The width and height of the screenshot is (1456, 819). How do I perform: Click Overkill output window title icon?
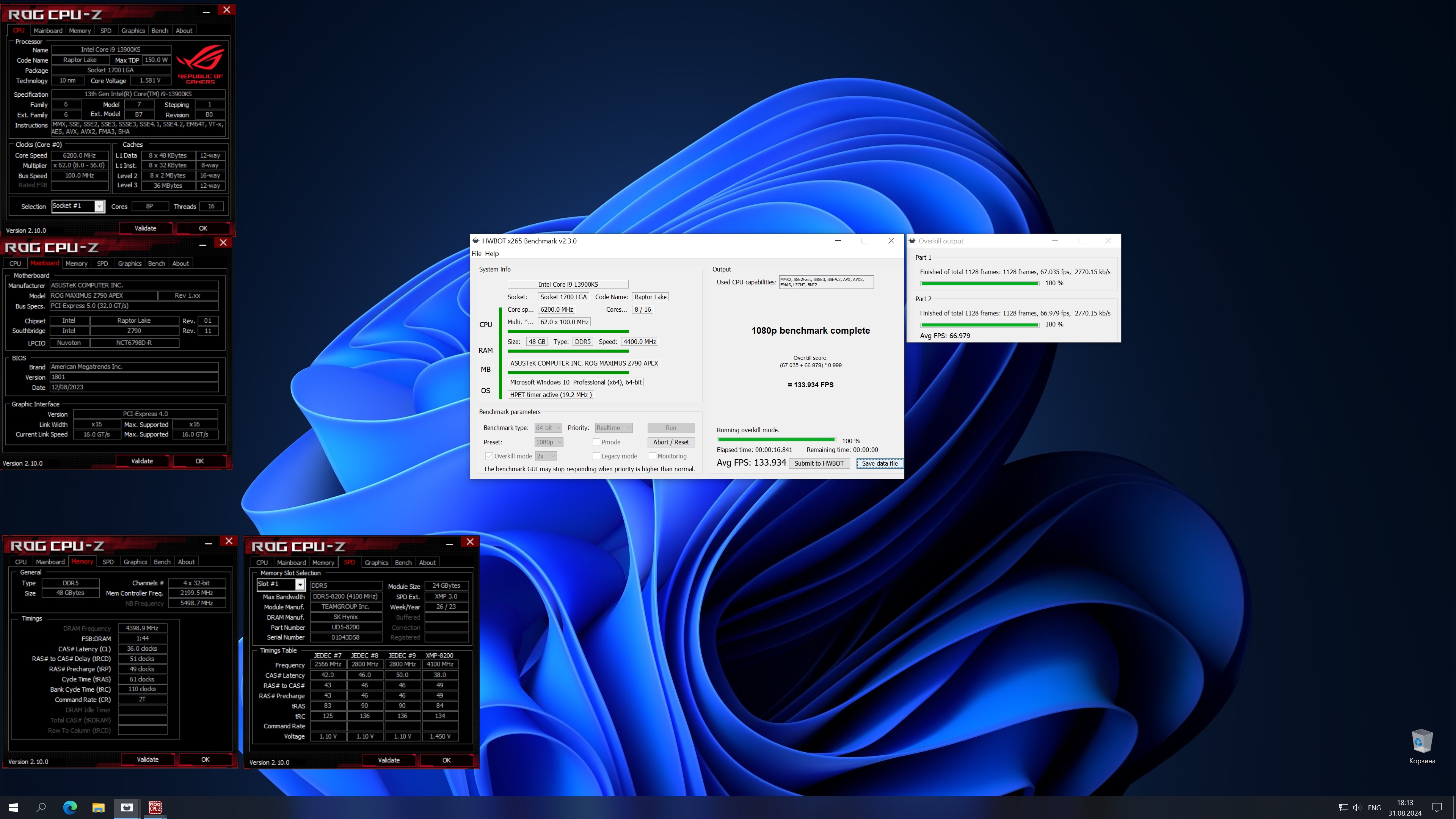pyautogui.click(x=912, y=241)
